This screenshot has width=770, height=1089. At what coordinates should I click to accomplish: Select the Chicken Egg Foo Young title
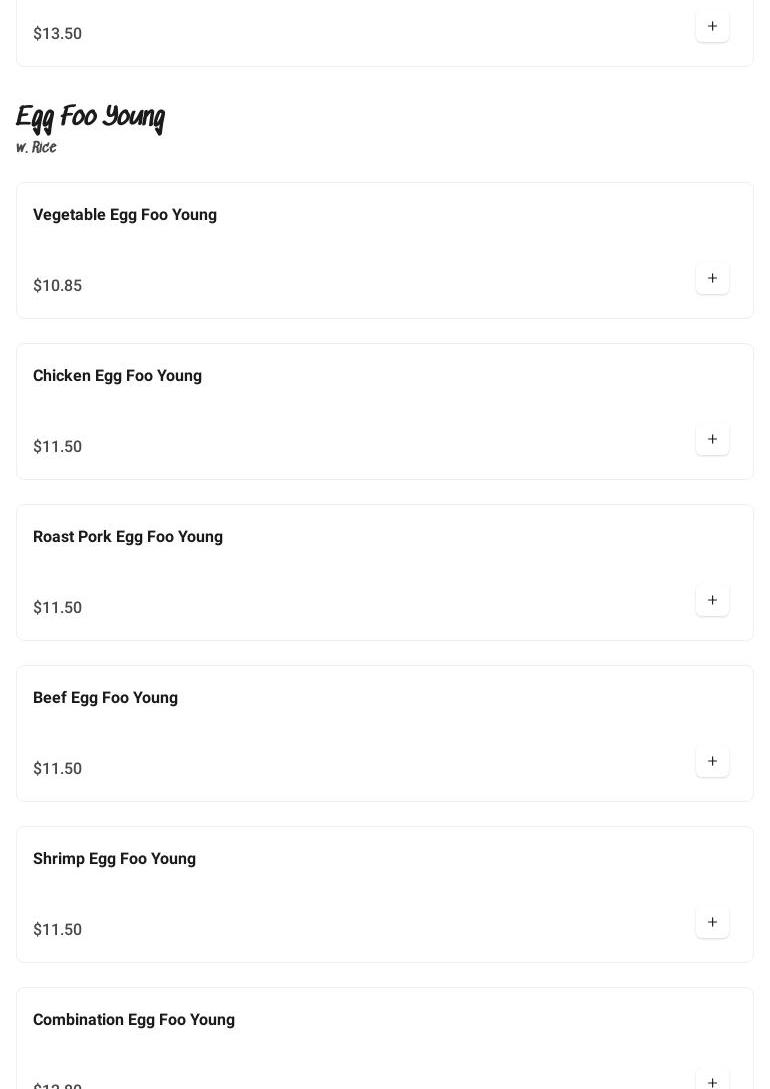click(x=117, y=376)
